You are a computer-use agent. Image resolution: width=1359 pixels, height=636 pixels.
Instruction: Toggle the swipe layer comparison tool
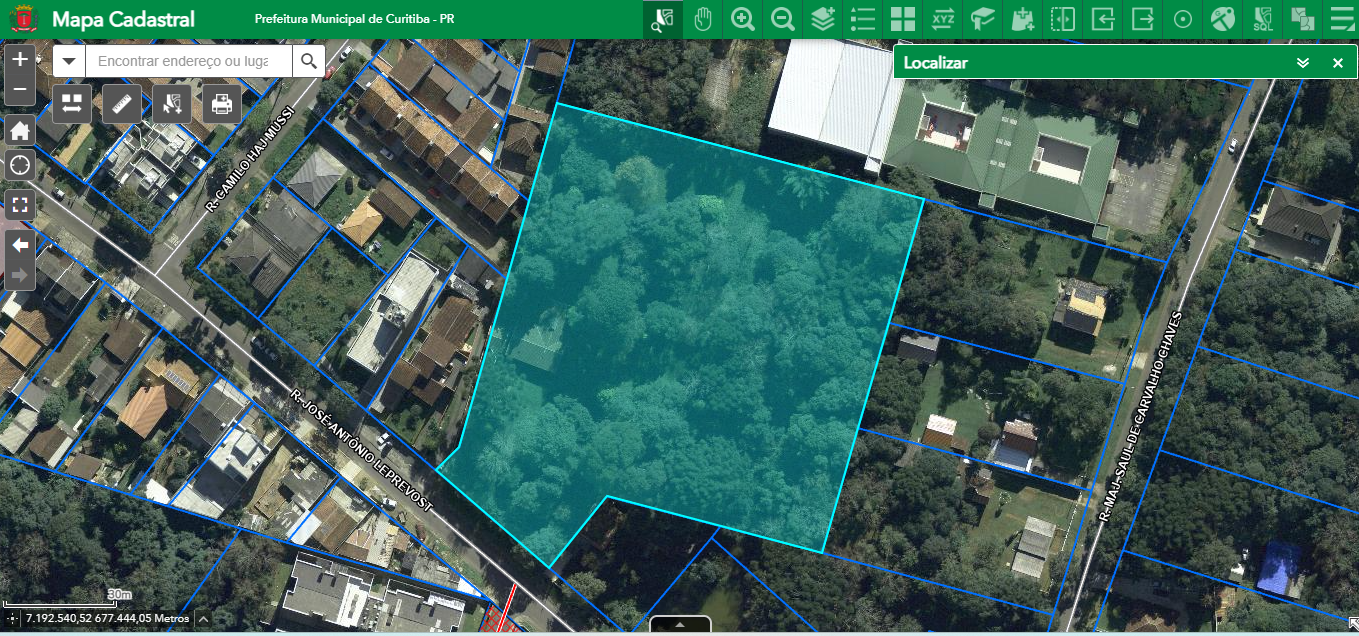(x=1063, y=19)
